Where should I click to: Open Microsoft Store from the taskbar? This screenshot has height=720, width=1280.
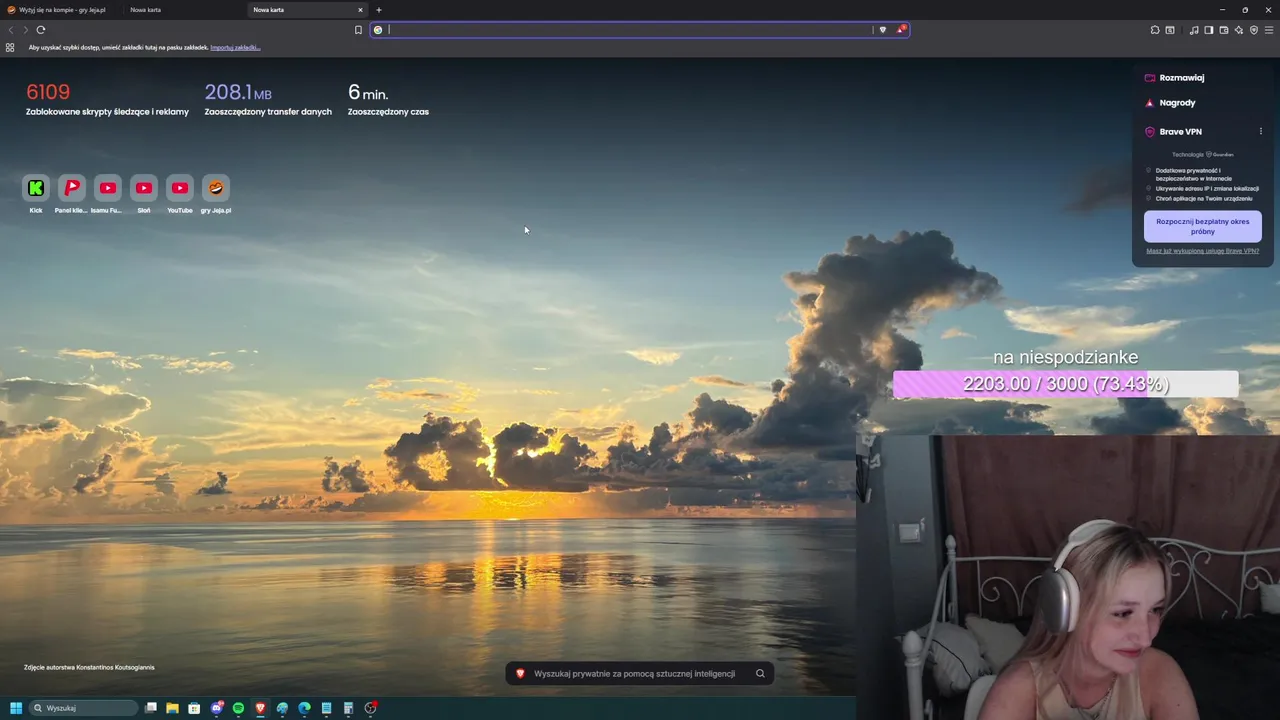(x=194, y=708)
